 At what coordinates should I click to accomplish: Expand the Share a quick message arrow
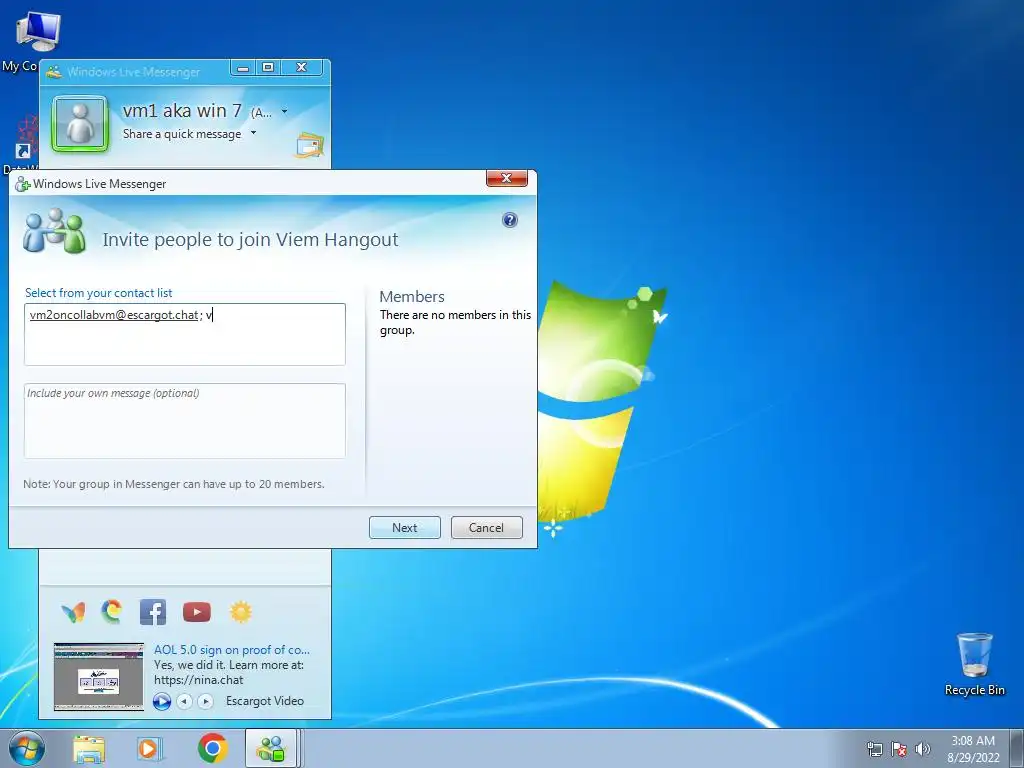pyautogui.click(x=253, y=133)
